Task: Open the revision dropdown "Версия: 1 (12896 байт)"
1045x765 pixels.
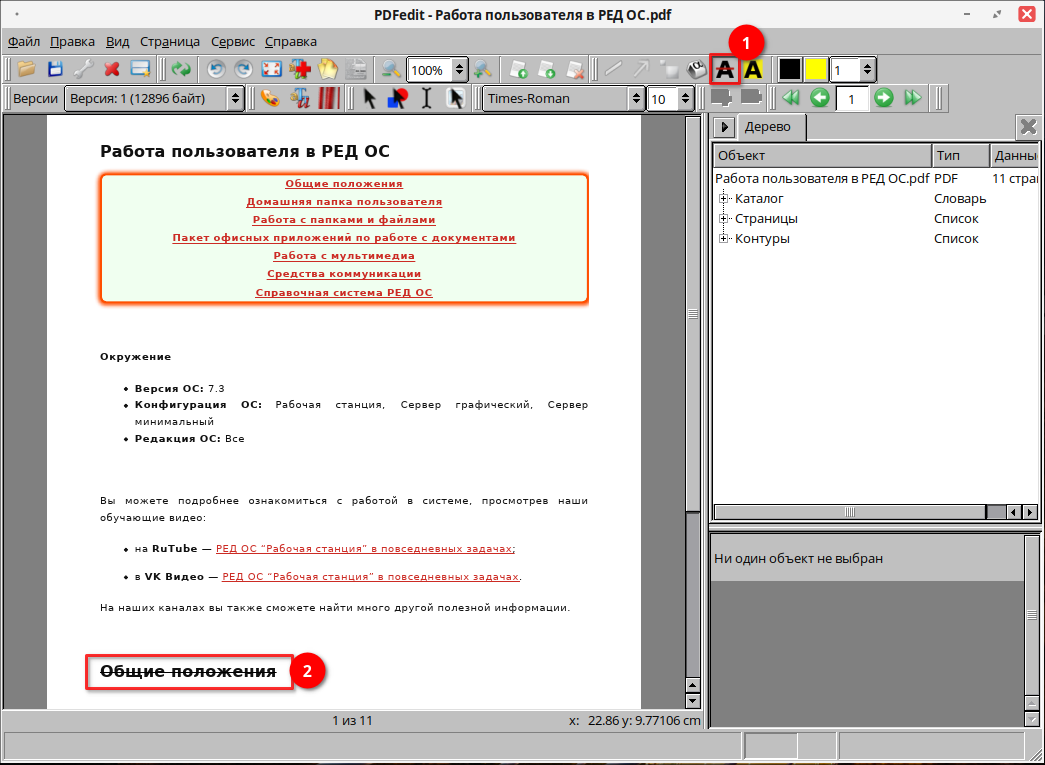Action: point(154,98)
